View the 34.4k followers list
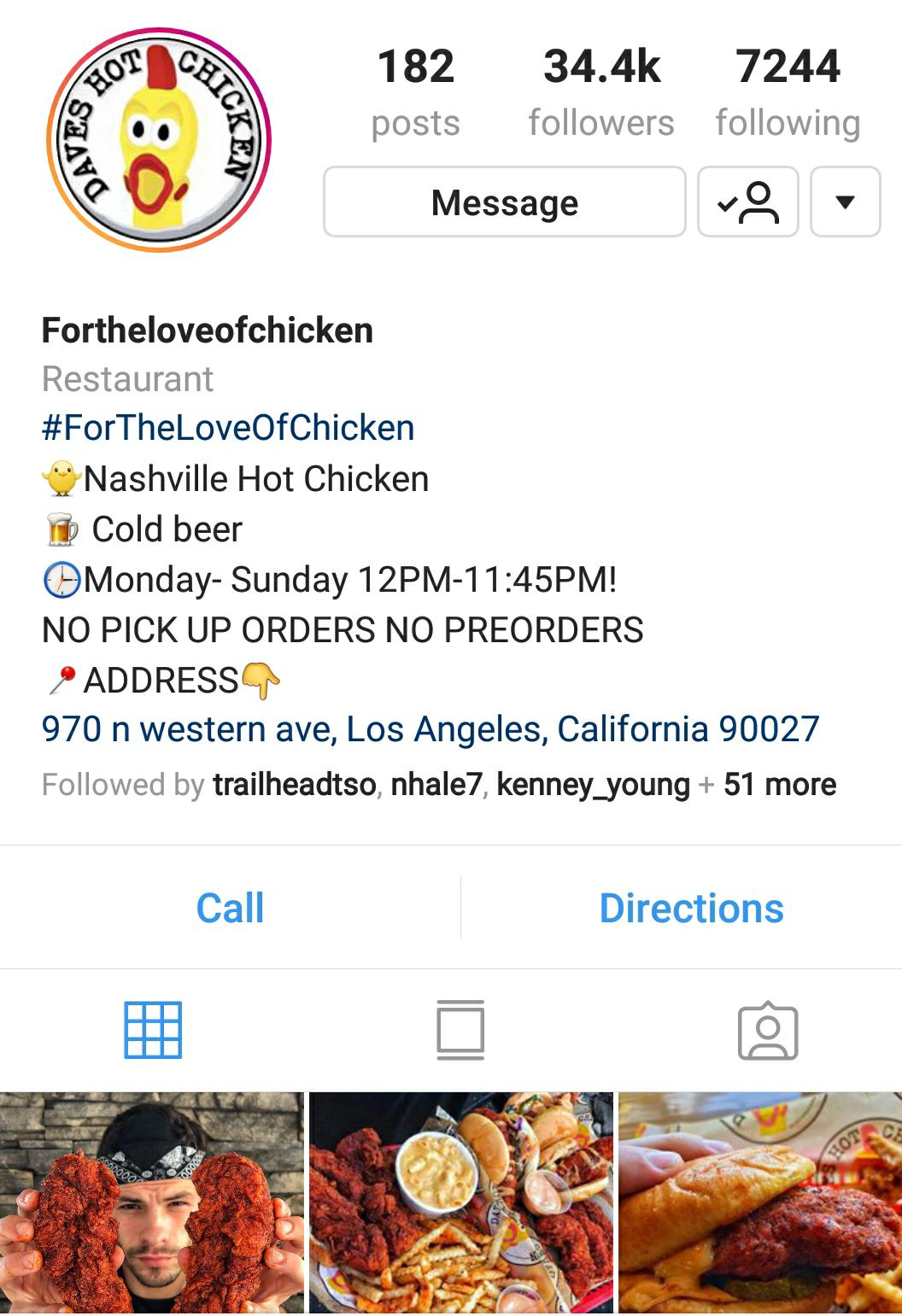The height and width of the screenshot is (1316, 902). point(601,92)
